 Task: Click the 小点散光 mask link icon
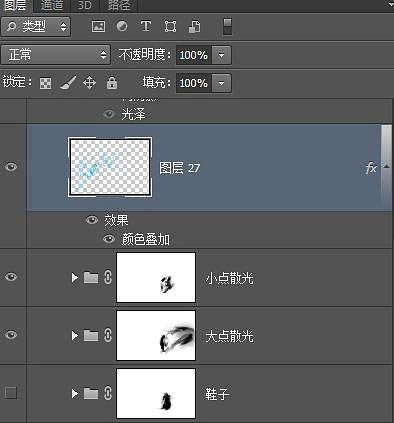108,277
